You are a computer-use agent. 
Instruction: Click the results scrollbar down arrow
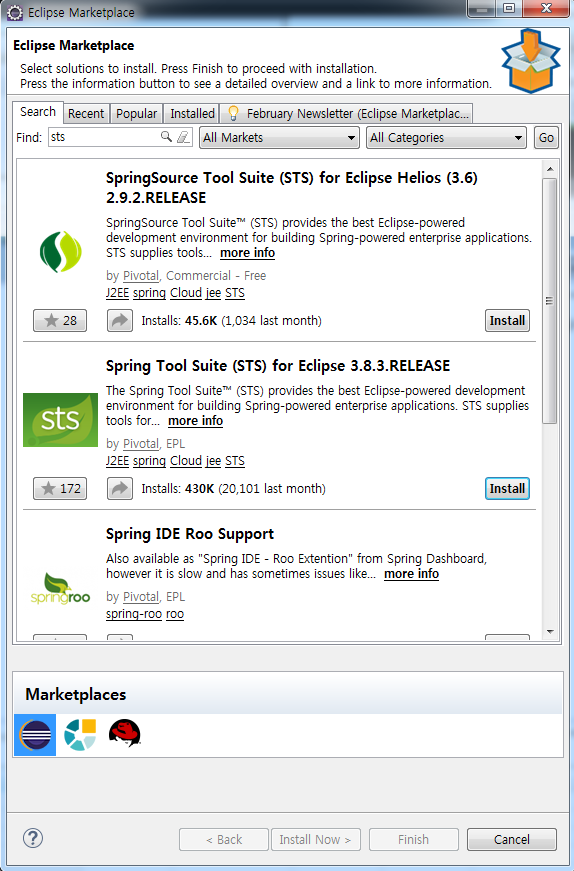(550, 632)
